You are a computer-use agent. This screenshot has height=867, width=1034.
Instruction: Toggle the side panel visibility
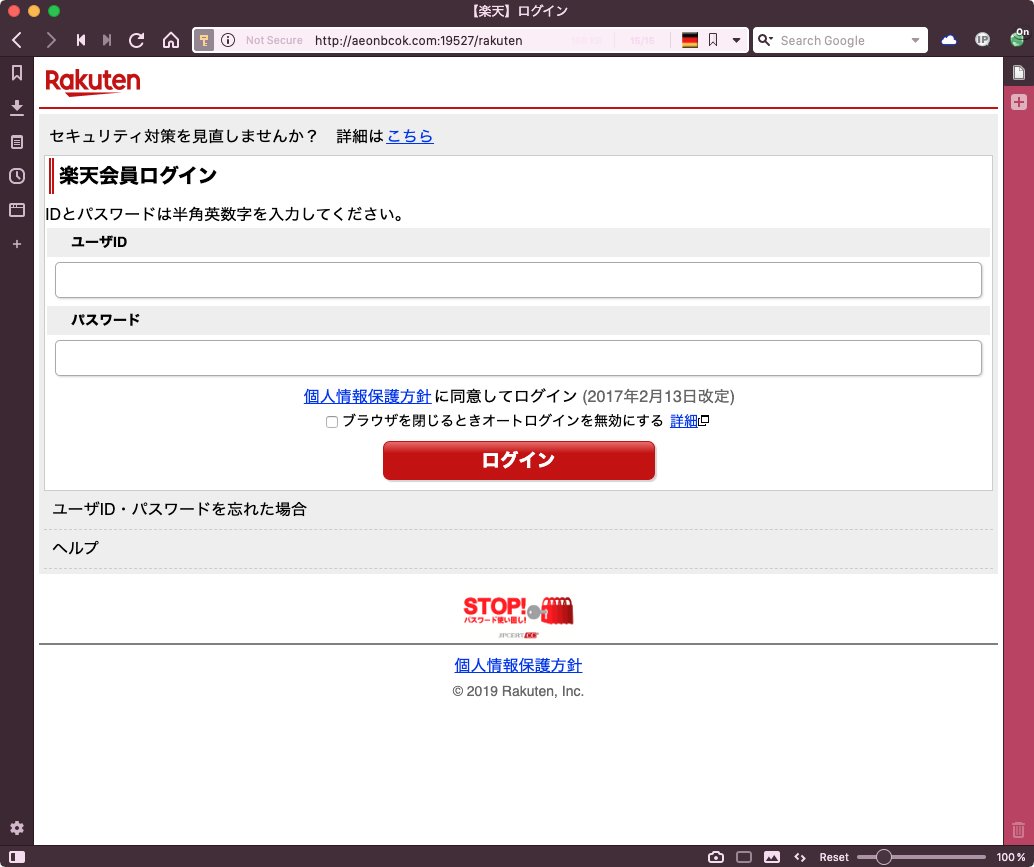(17, 857)
